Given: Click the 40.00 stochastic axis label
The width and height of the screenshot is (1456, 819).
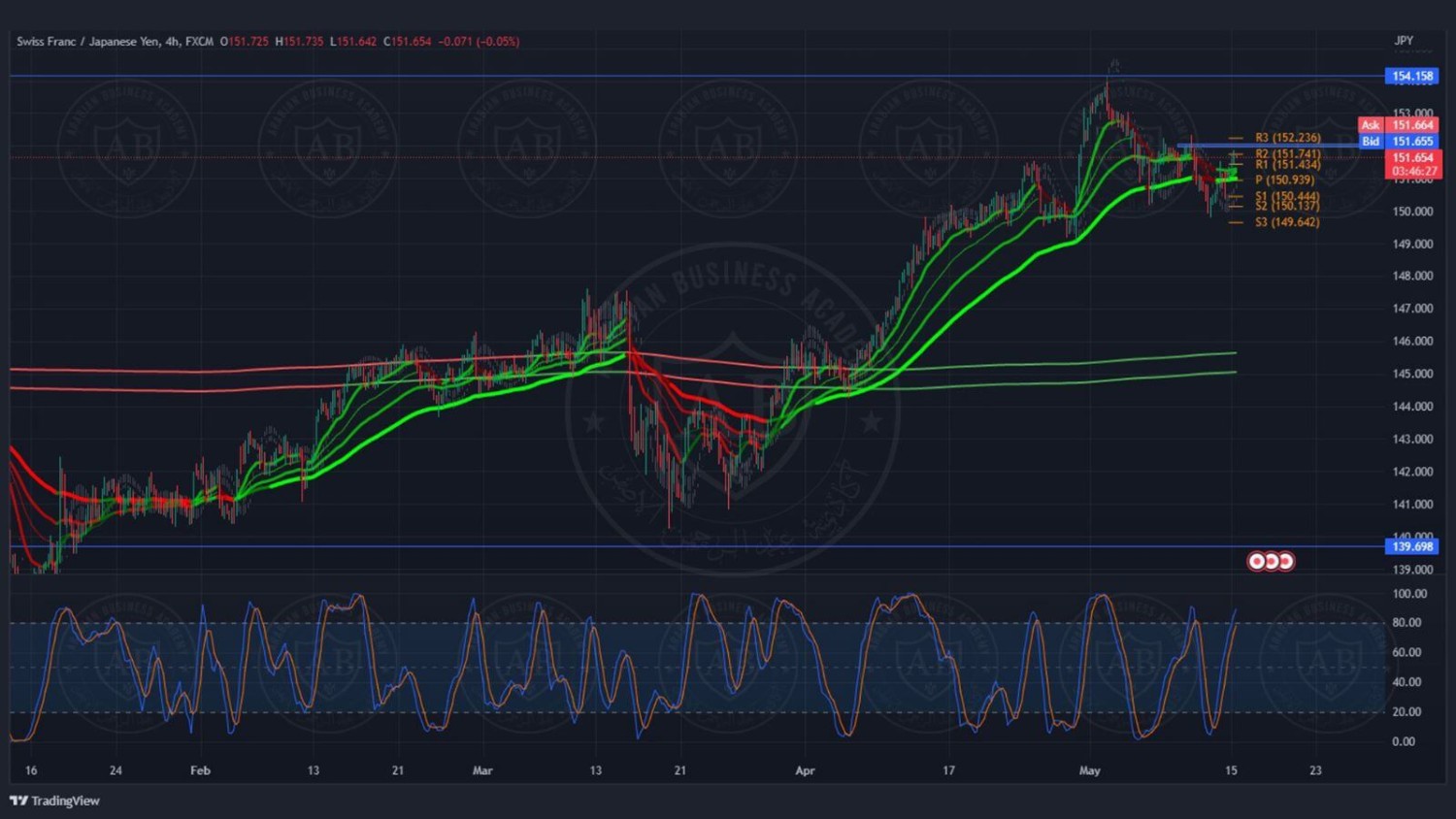Looking at the screenshot, I should coord(1406,682).
